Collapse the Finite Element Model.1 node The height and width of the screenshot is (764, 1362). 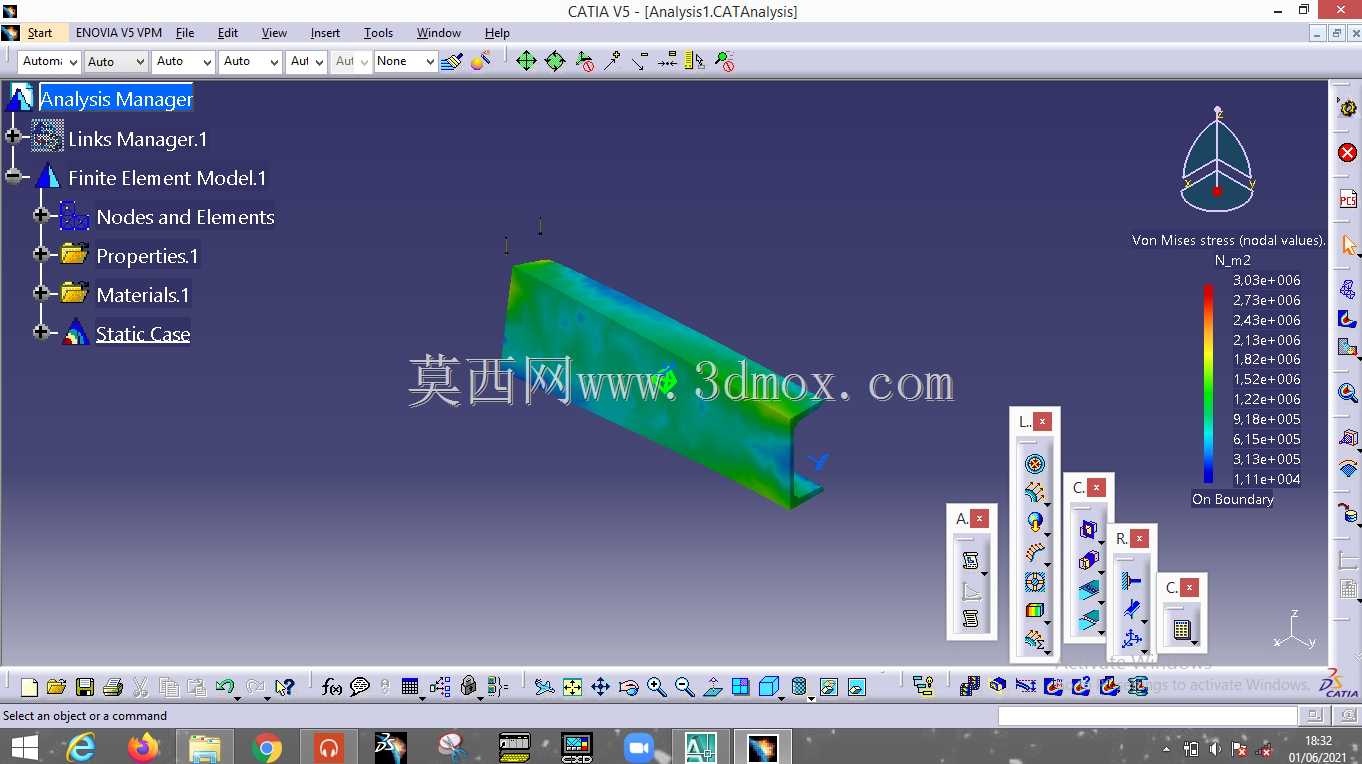click(x=13, y=177)
